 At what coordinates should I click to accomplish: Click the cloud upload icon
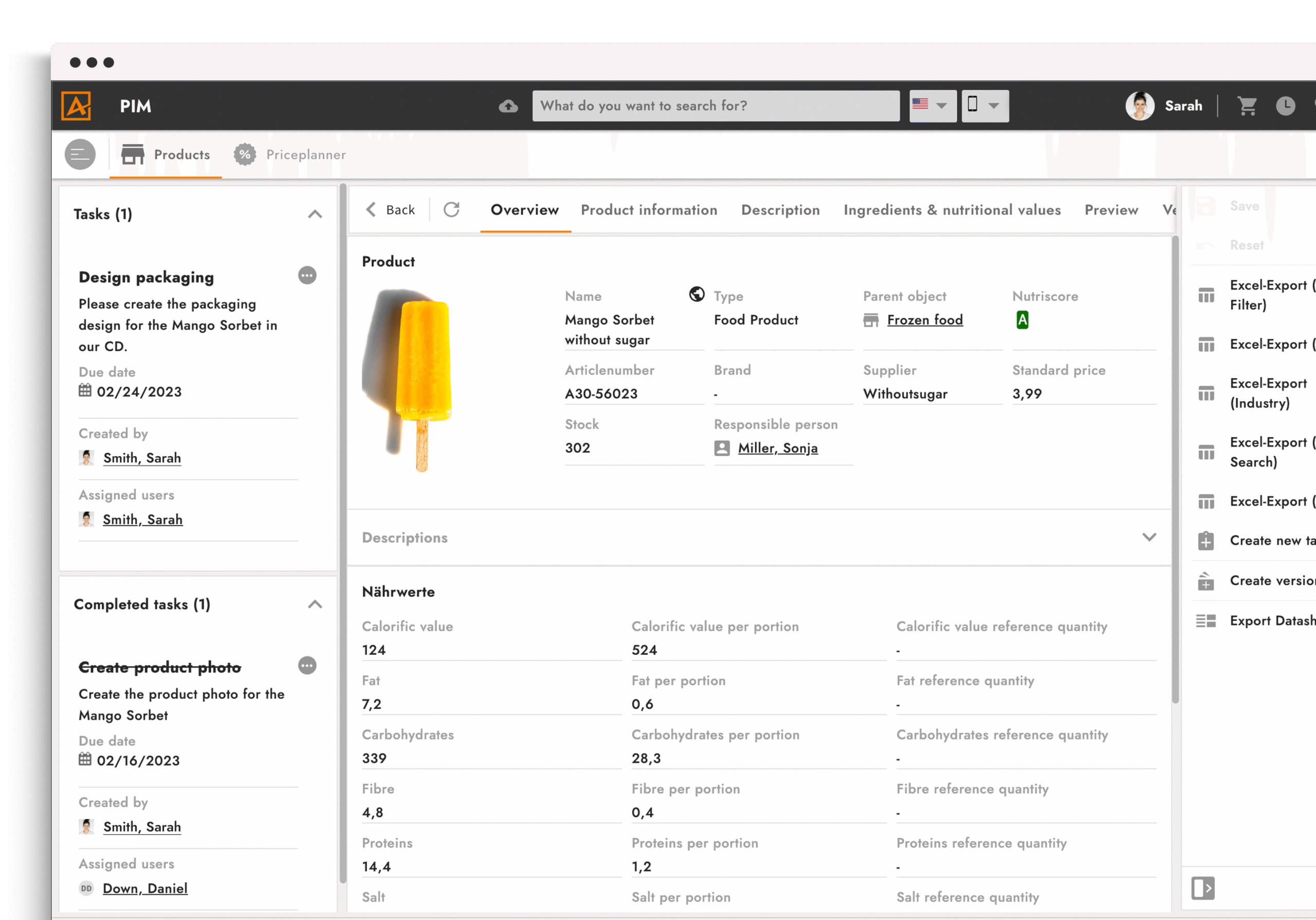point(508,106)
